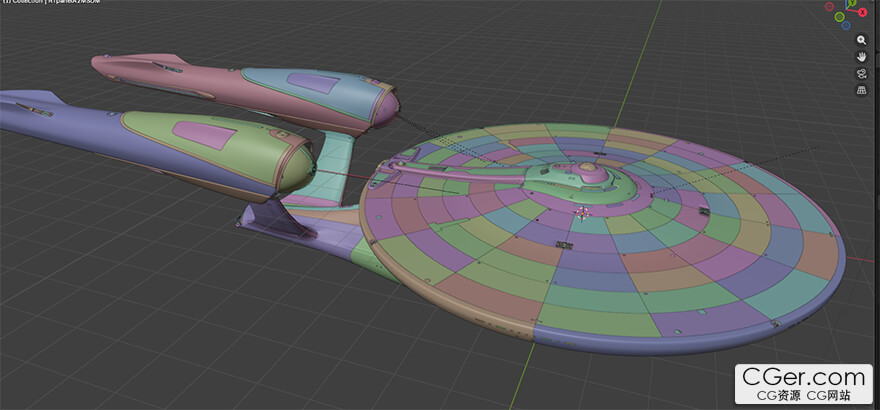The image size is (880, 410).
Task: Click the hollow red negative-X gizmo circle
Action: tap(829, 7)
